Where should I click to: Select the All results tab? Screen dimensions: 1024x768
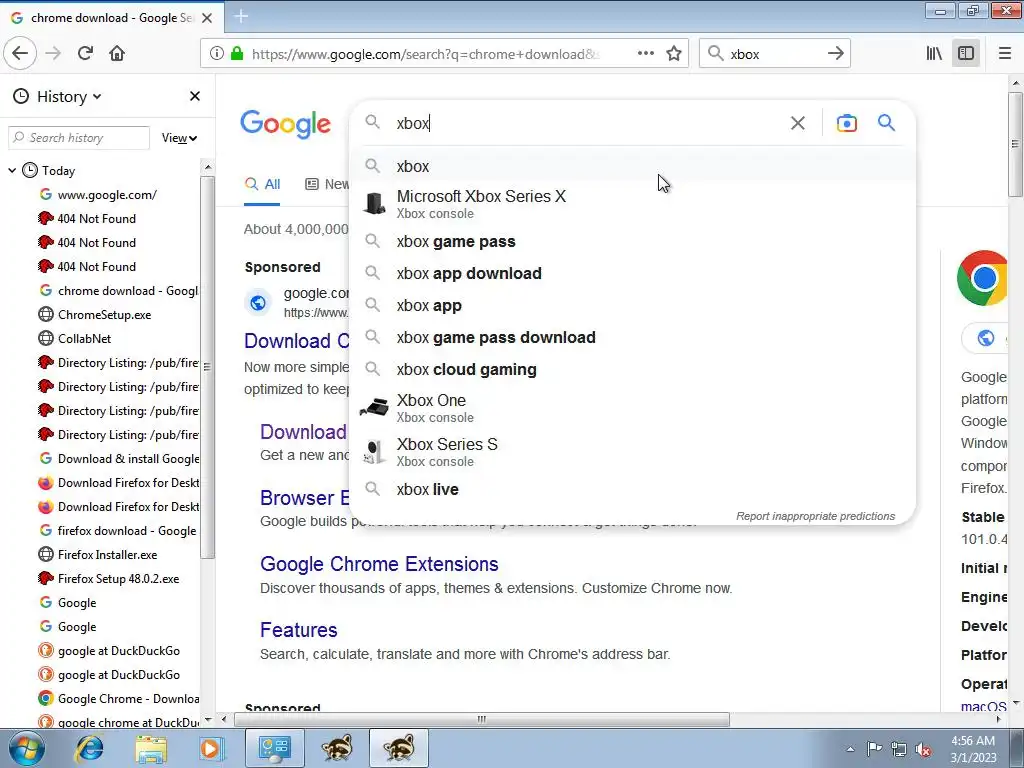click(263, 185)
